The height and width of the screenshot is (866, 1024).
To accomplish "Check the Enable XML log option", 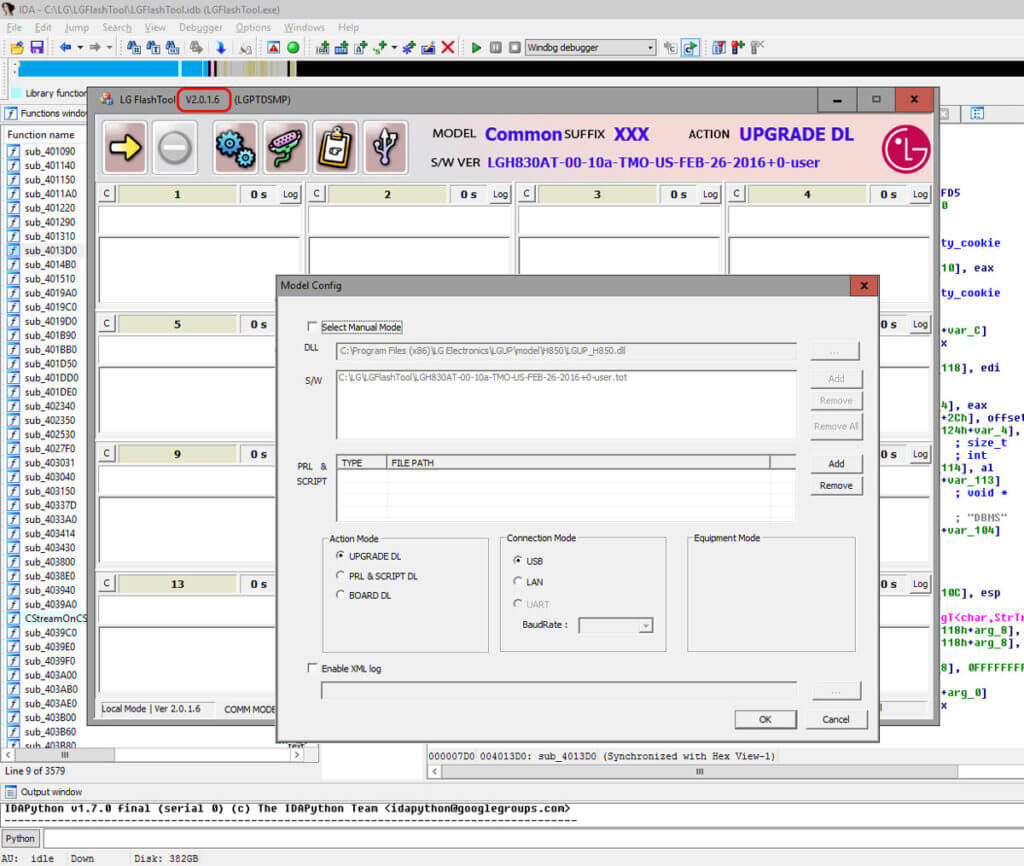I will (313, 668).
